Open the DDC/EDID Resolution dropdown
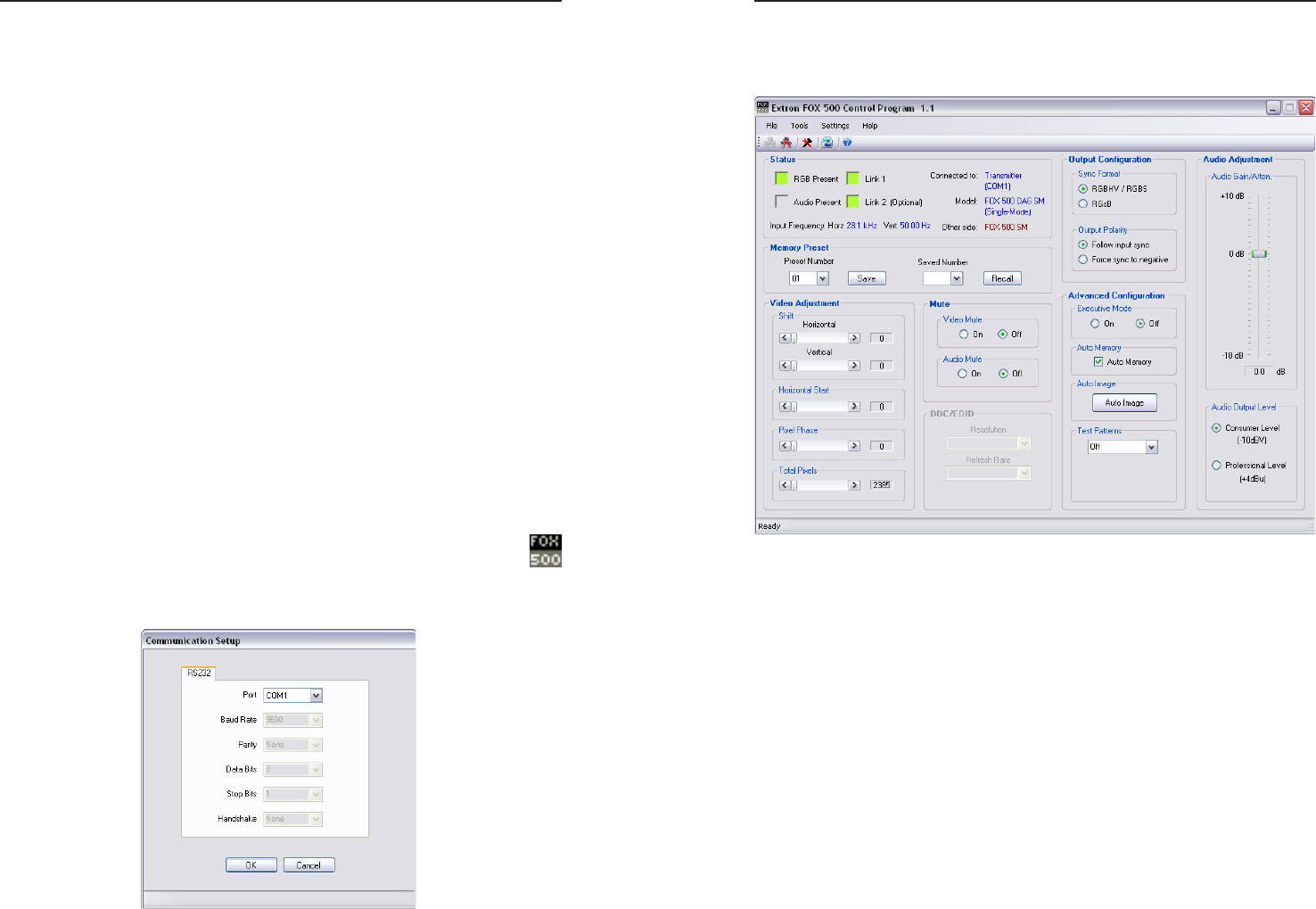 [x=1024, y=443]
